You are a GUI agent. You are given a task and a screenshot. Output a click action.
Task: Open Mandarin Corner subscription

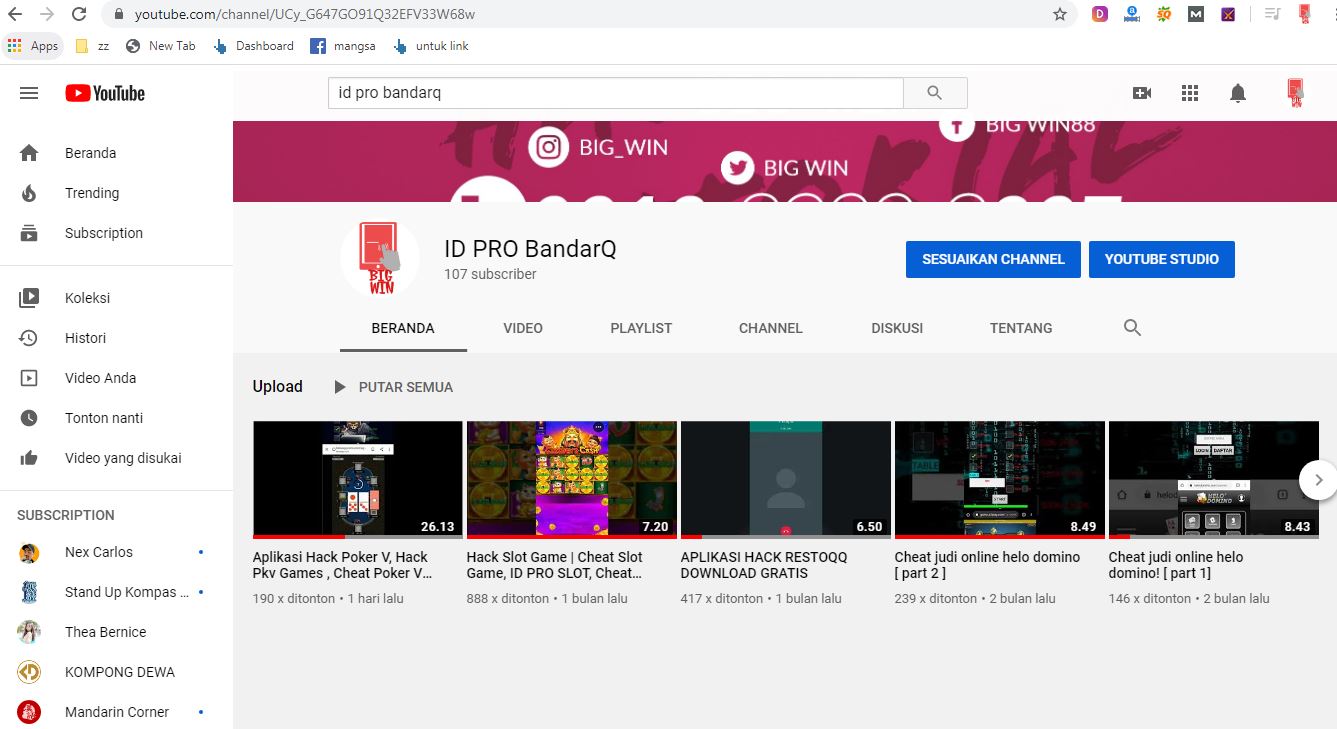pos(116,712)
